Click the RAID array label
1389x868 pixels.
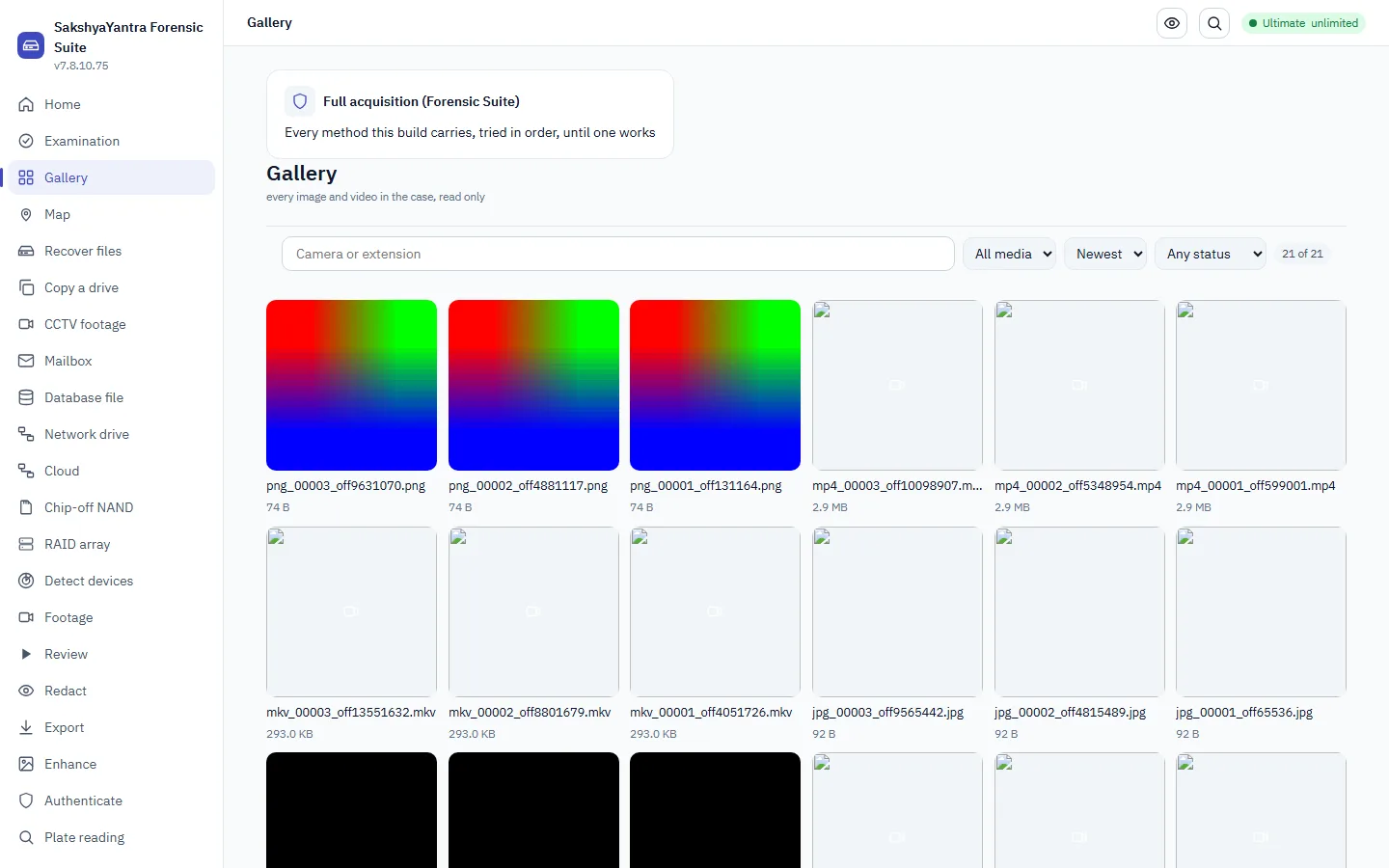tap(77, 544)
